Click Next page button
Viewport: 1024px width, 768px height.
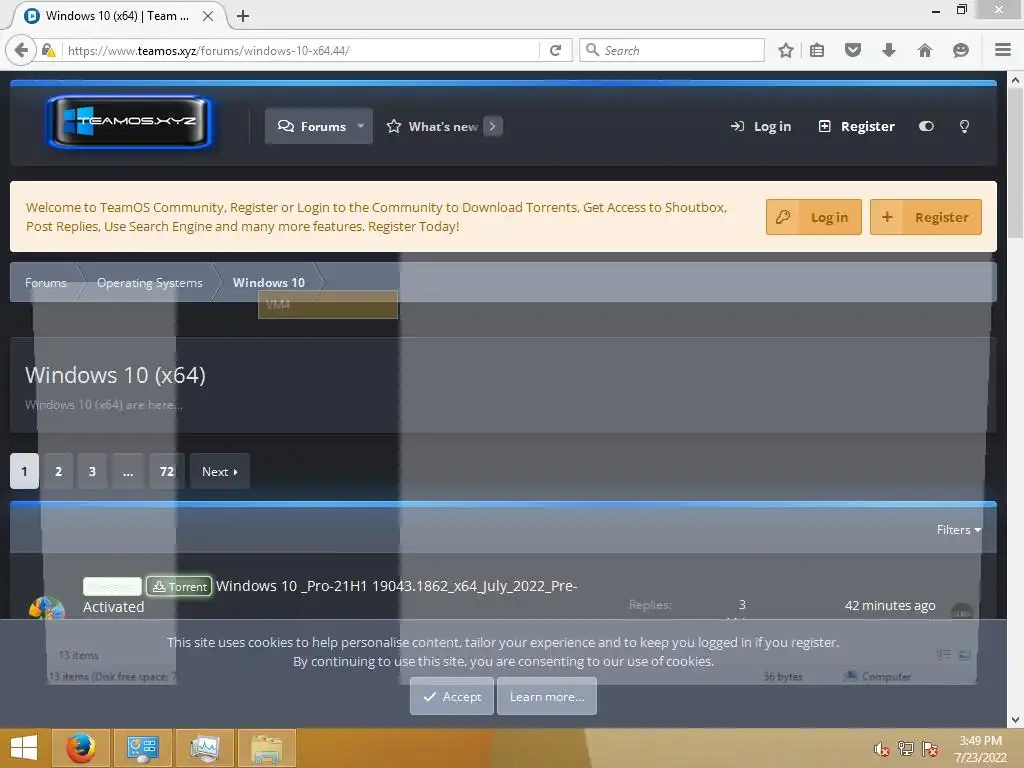[220, 471]
